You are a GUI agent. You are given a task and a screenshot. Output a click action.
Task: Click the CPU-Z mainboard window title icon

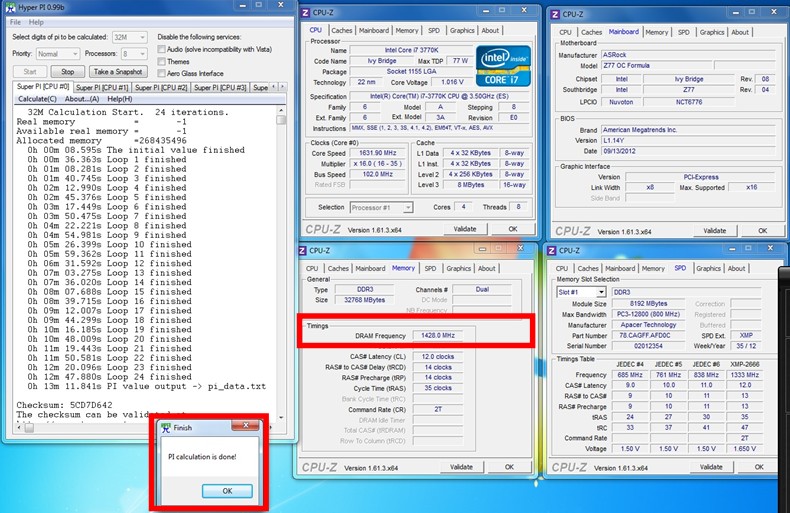point(555,14)
